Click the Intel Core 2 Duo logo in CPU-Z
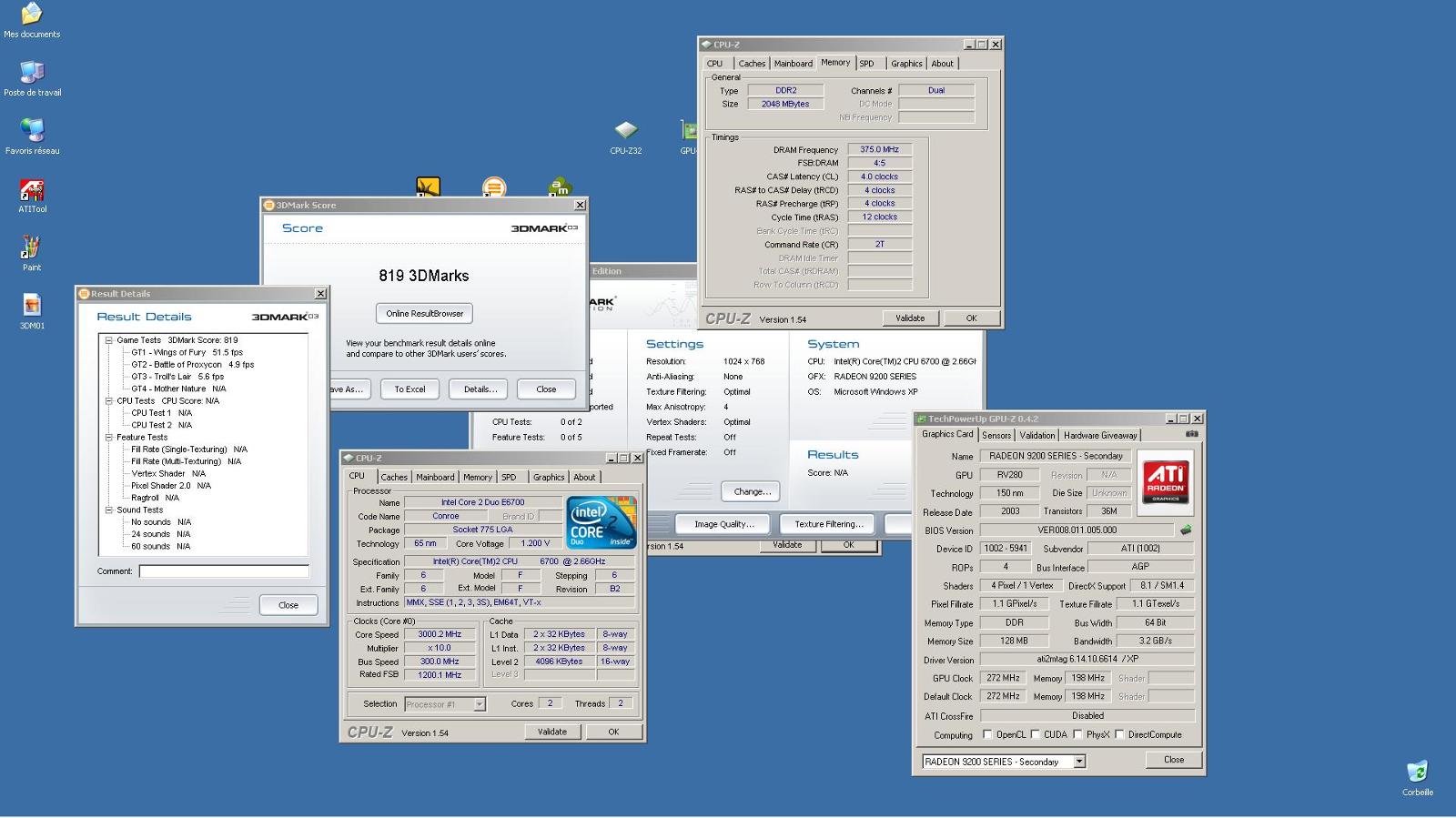The height and width of the screenshot is (818, 1456). tap(600, 522)
